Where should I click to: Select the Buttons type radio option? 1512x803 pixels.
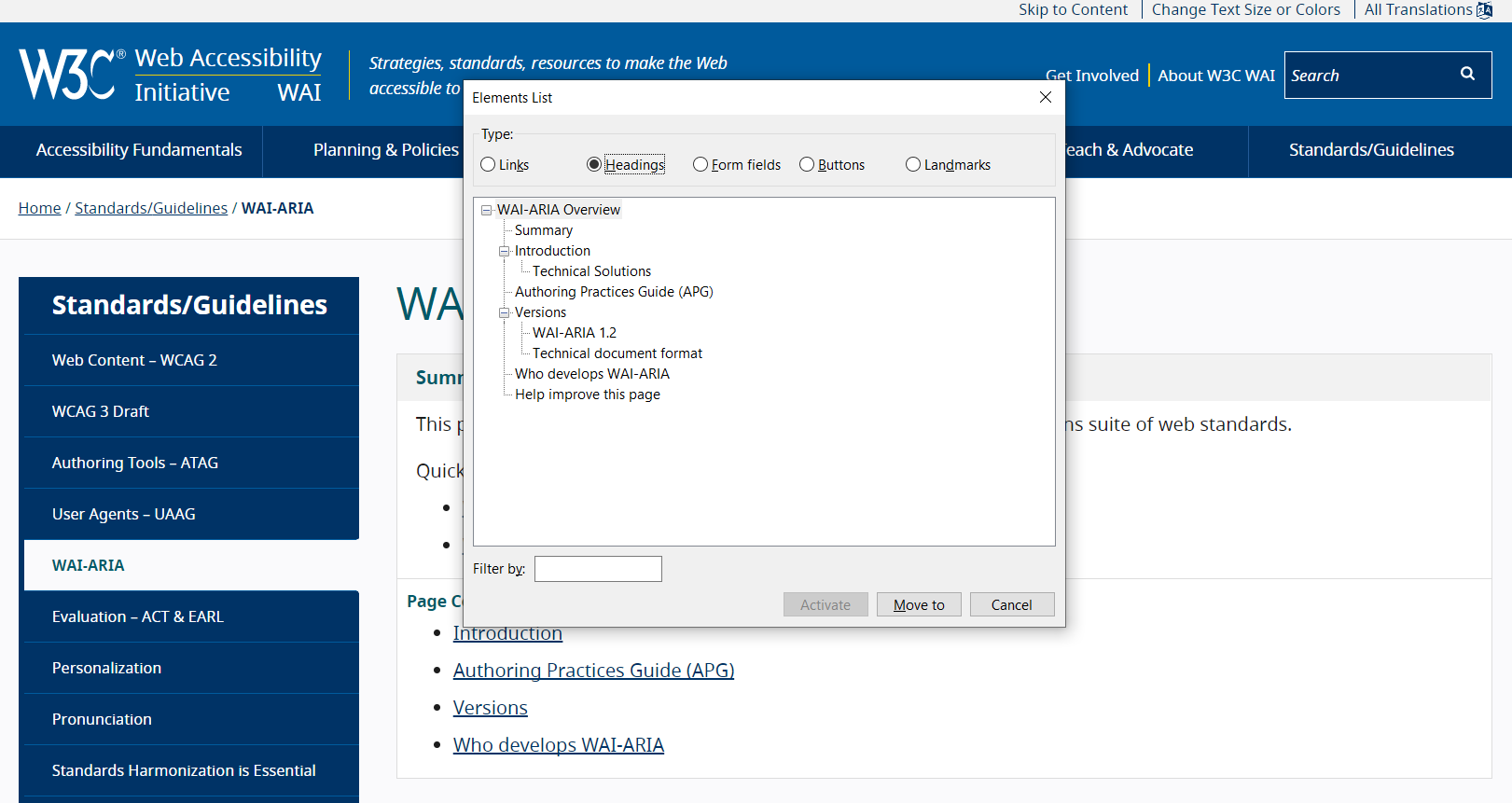(807, 165)
